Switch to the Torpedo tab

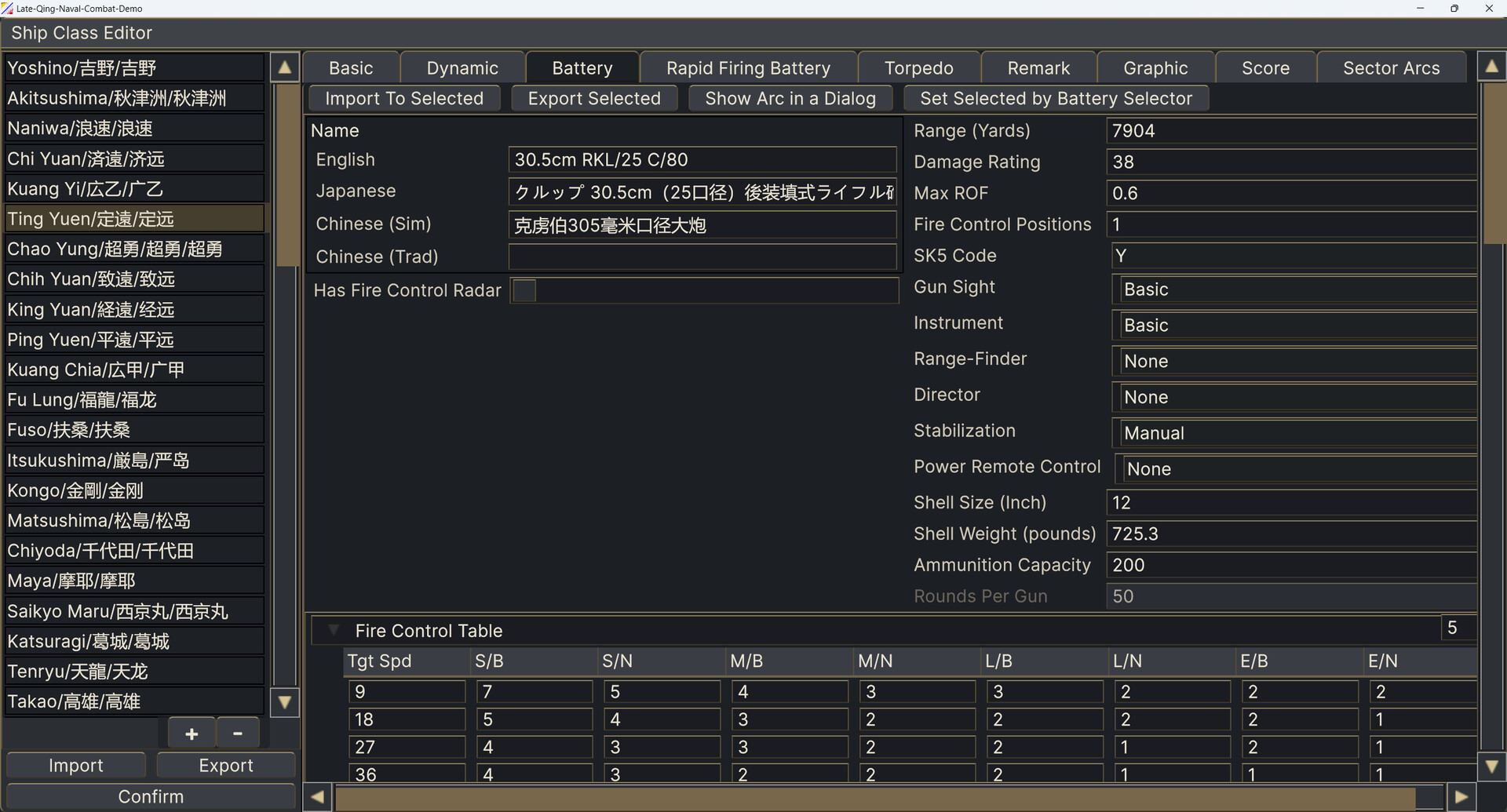tap(919, 67)
